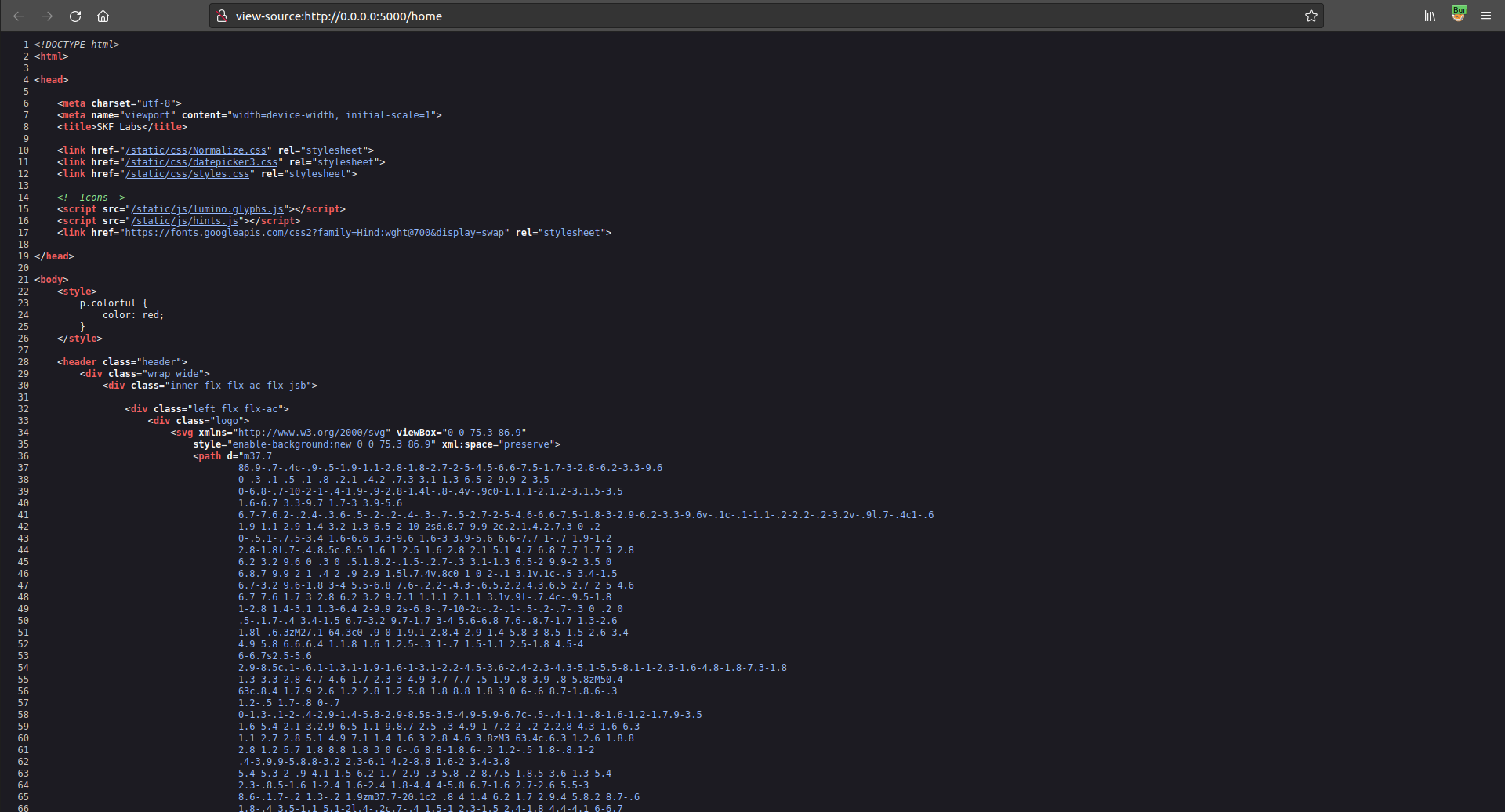Follow the styles.css link
Image resolution: width=1505 pixels, height=812 pixels.
tap(187, 174)
